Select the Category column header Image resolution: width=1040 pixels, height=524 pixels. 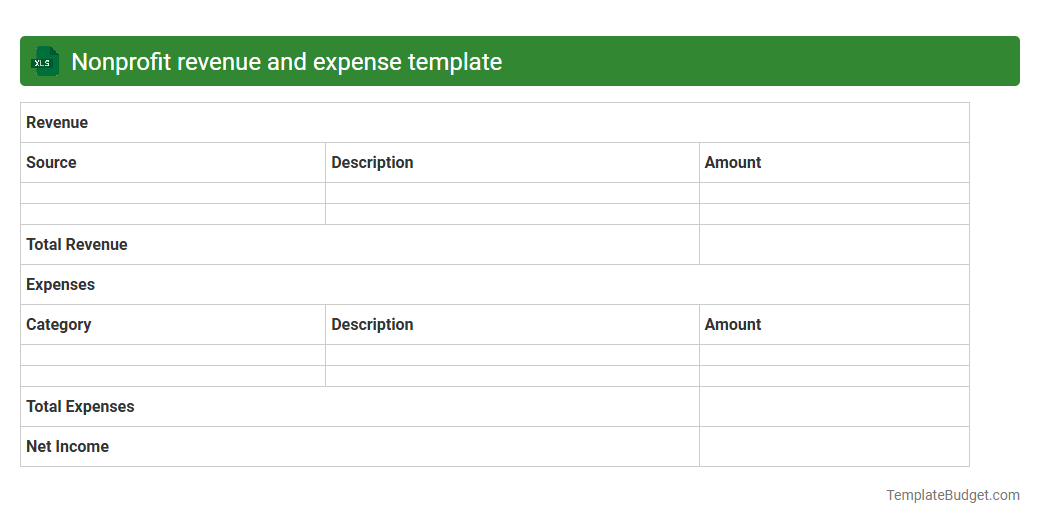tap(173, 324)
